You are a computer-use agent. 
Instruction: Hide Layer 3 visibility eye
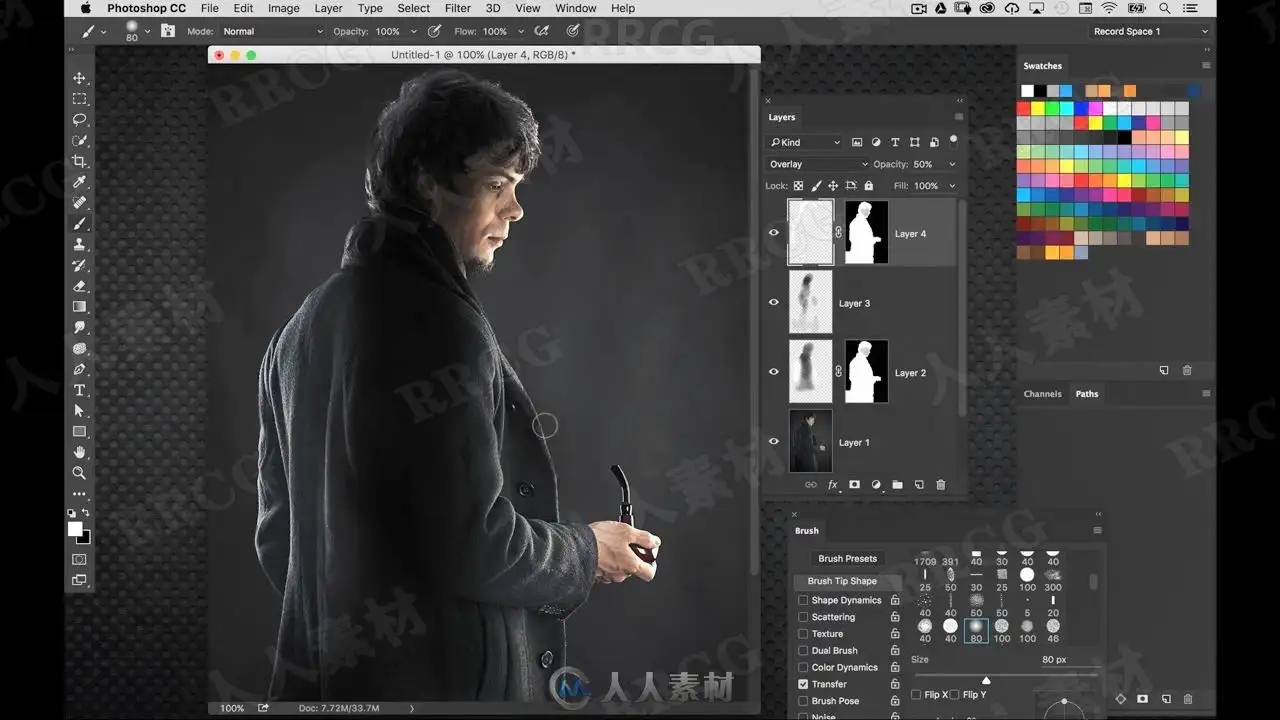(773, 302)
